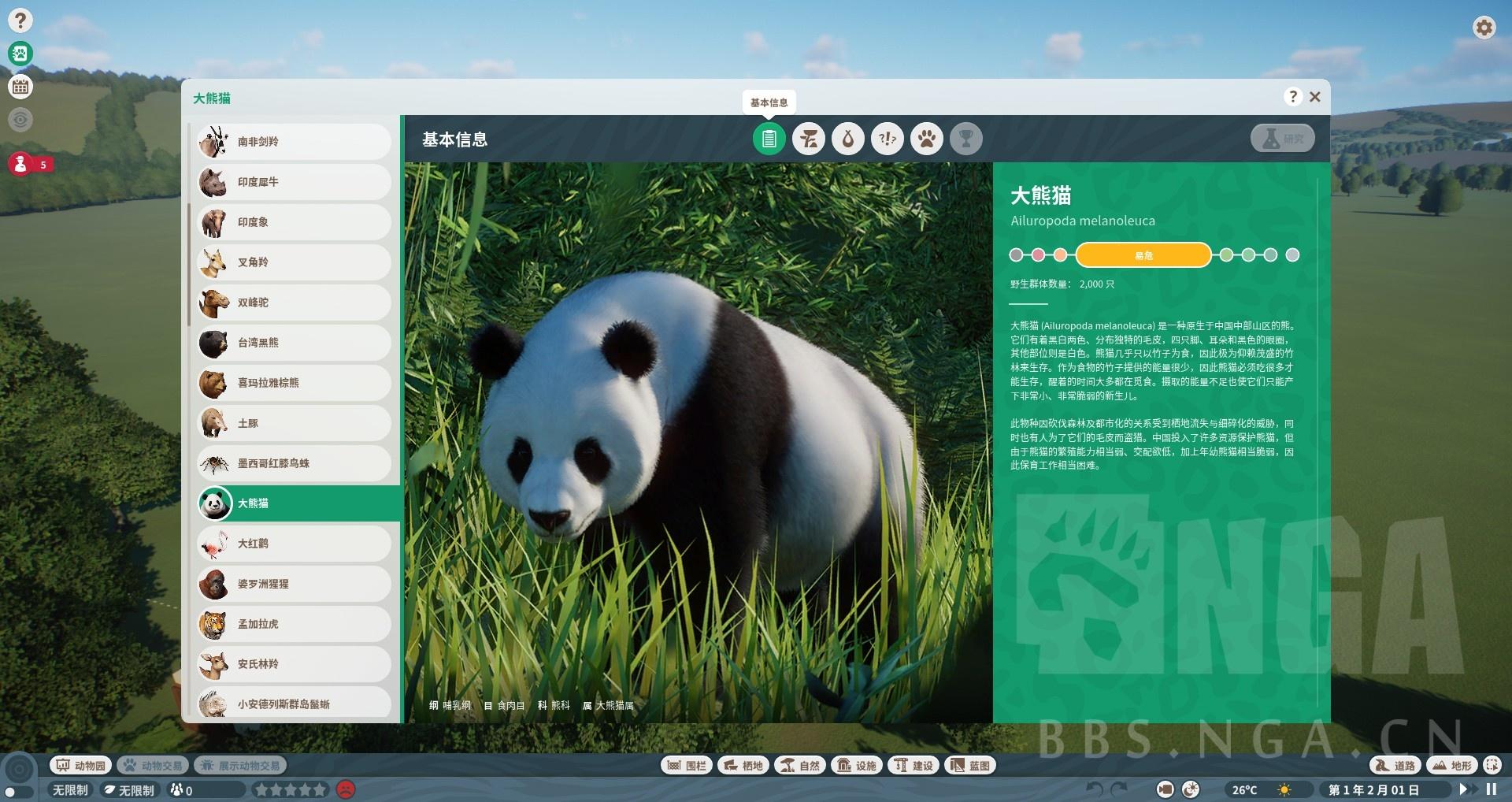
Task: Switch to the paw print tab icon
Action: [927, 139]
